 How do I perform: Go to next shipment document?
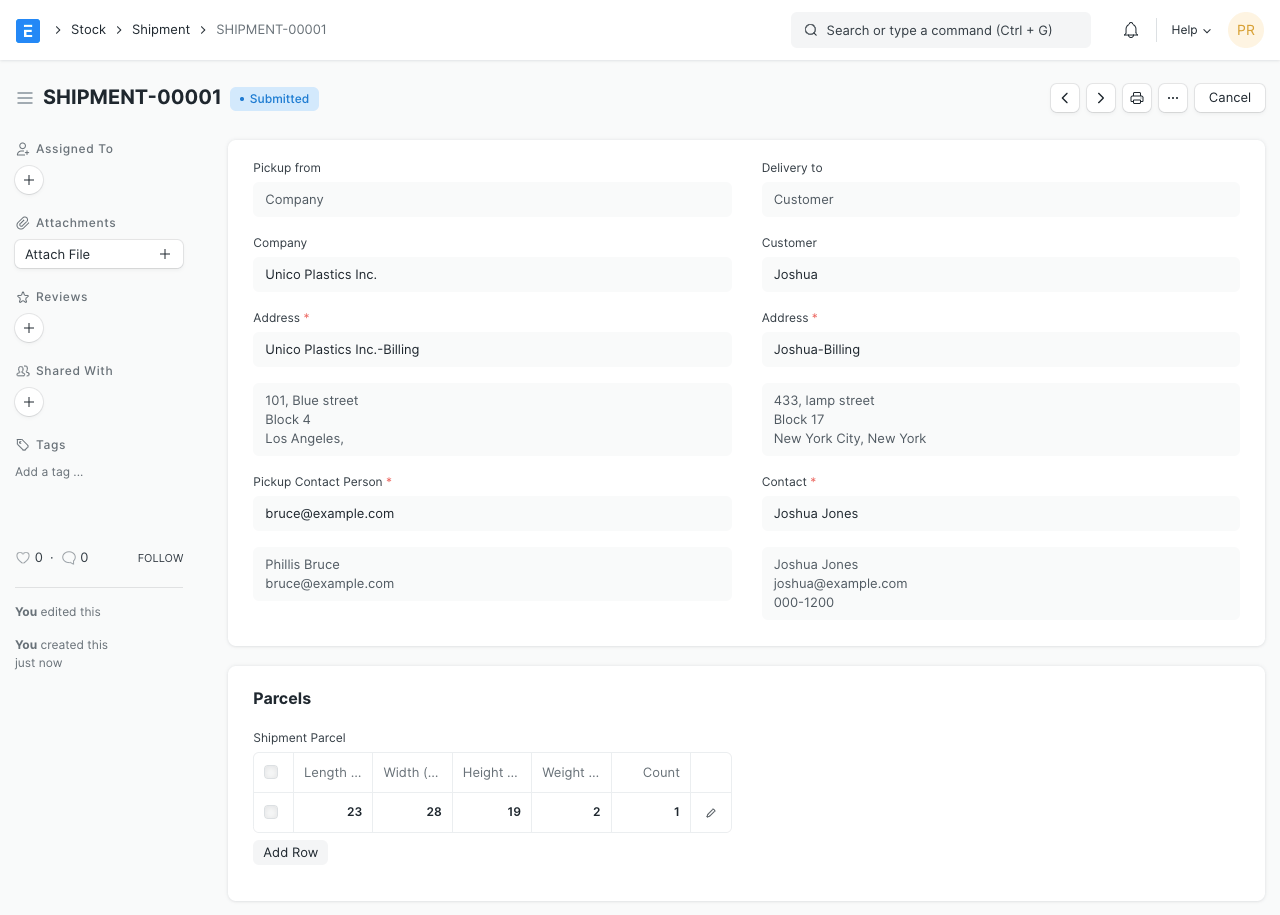pos(1101,98)
